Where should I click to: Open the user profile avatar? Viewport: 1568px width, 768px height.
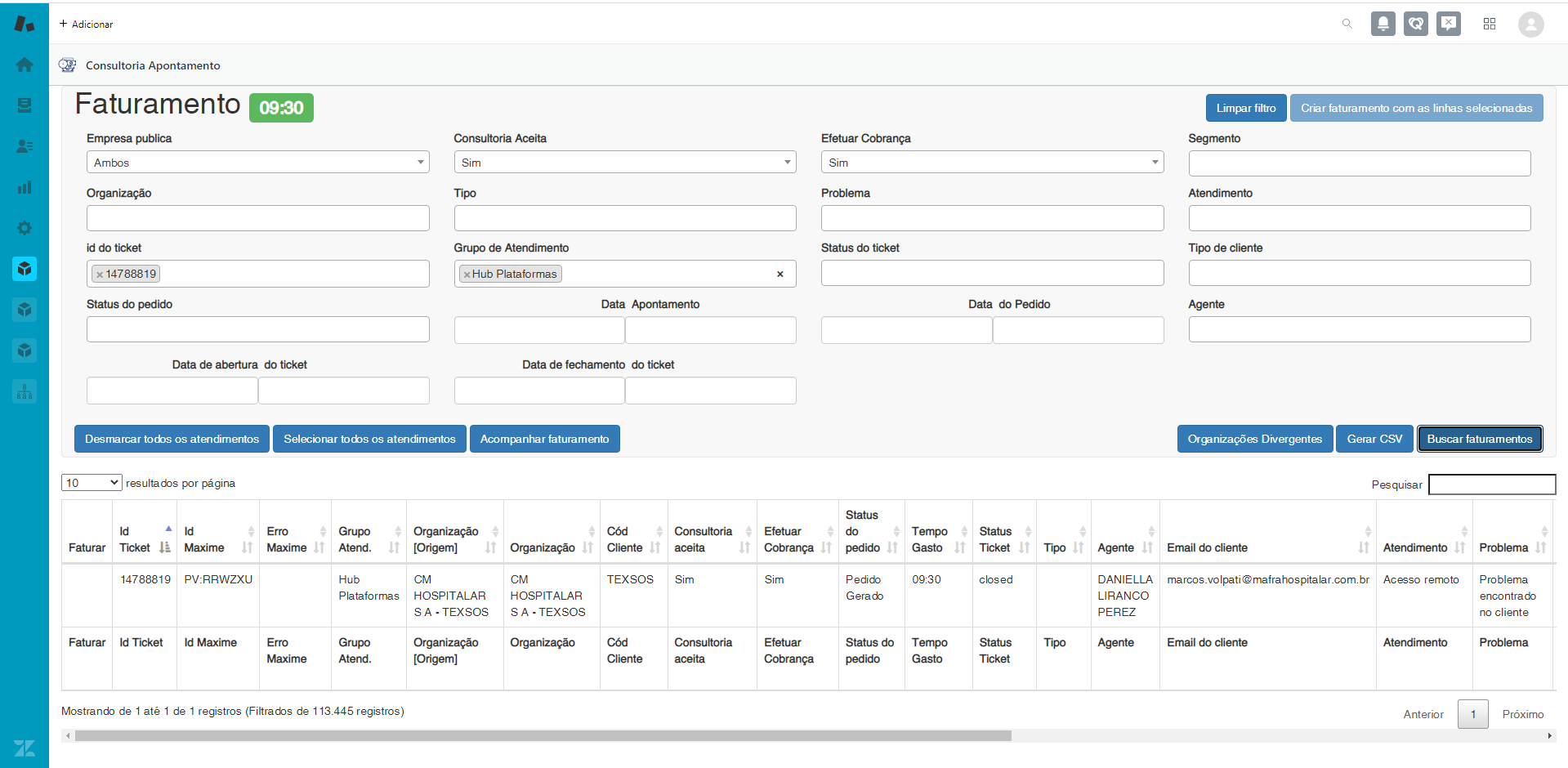[x=1530, y=25]
